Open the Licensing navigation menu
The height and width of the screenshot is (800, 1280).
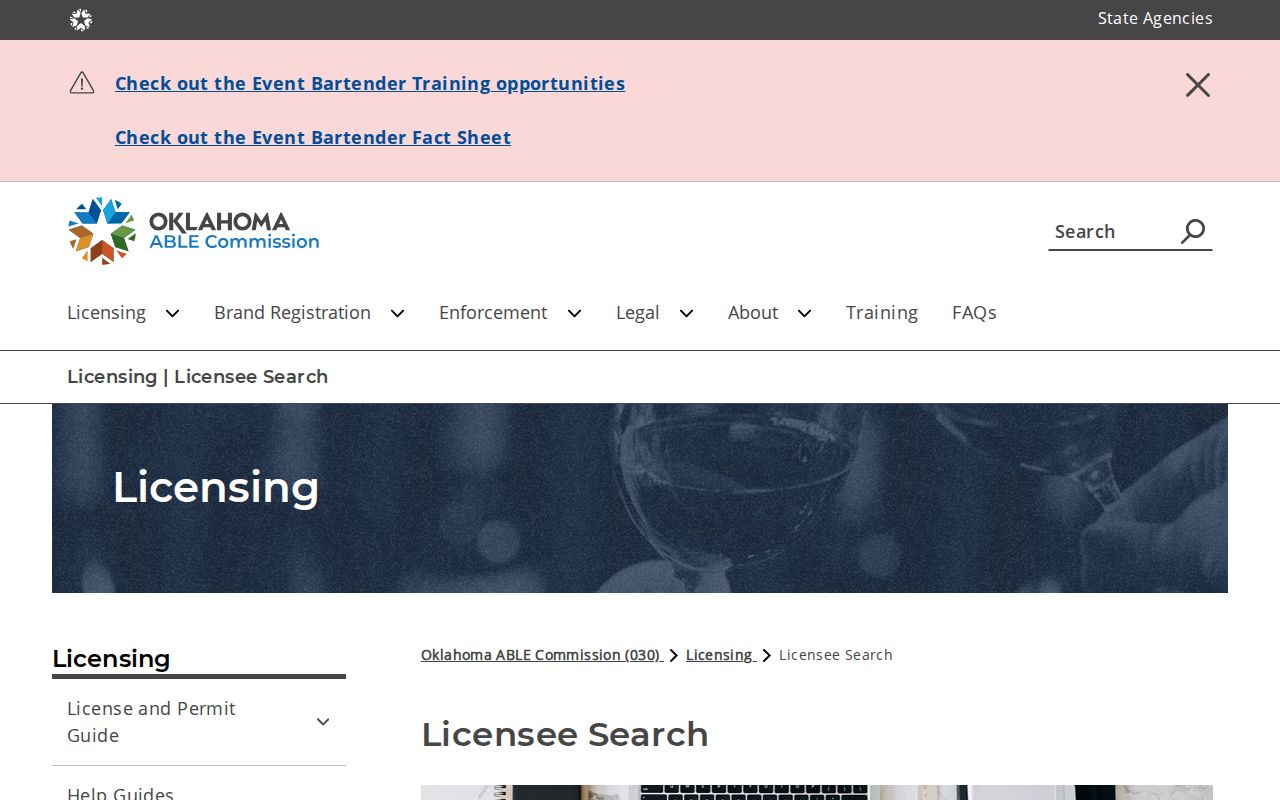[106, 312]
